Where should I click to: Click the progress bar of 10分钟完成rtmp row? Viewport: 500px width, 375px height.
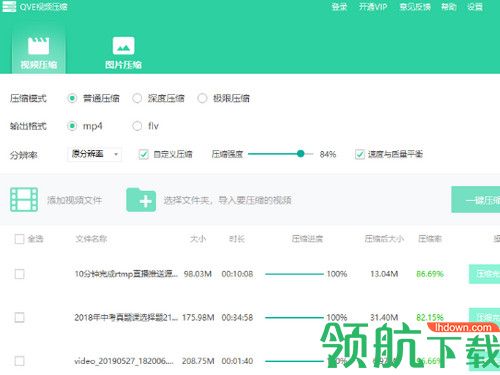pos(294,274)
